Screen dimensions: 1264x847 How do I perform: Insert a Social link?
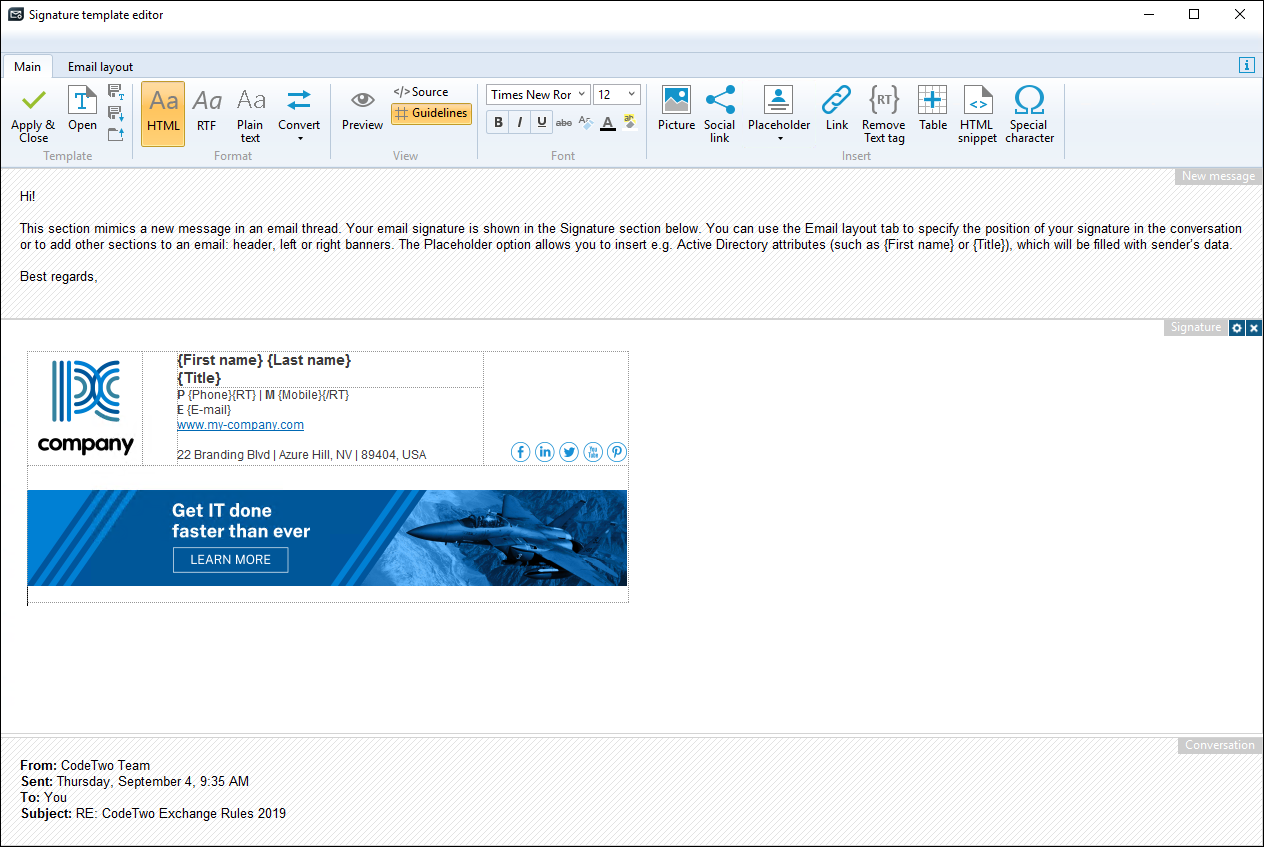point(719,114)
